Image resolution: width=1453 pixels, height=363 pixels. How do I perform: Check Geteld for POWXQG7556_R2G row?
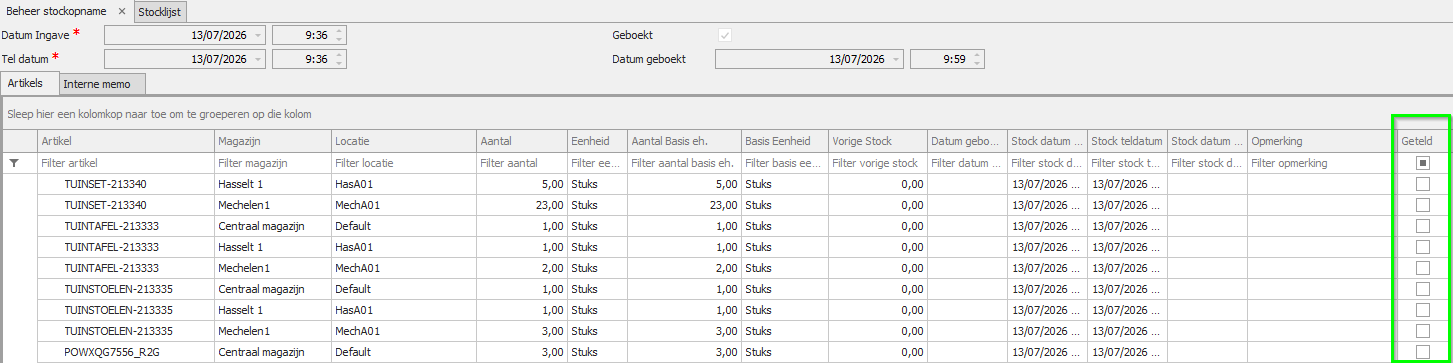pos(1422,352)
